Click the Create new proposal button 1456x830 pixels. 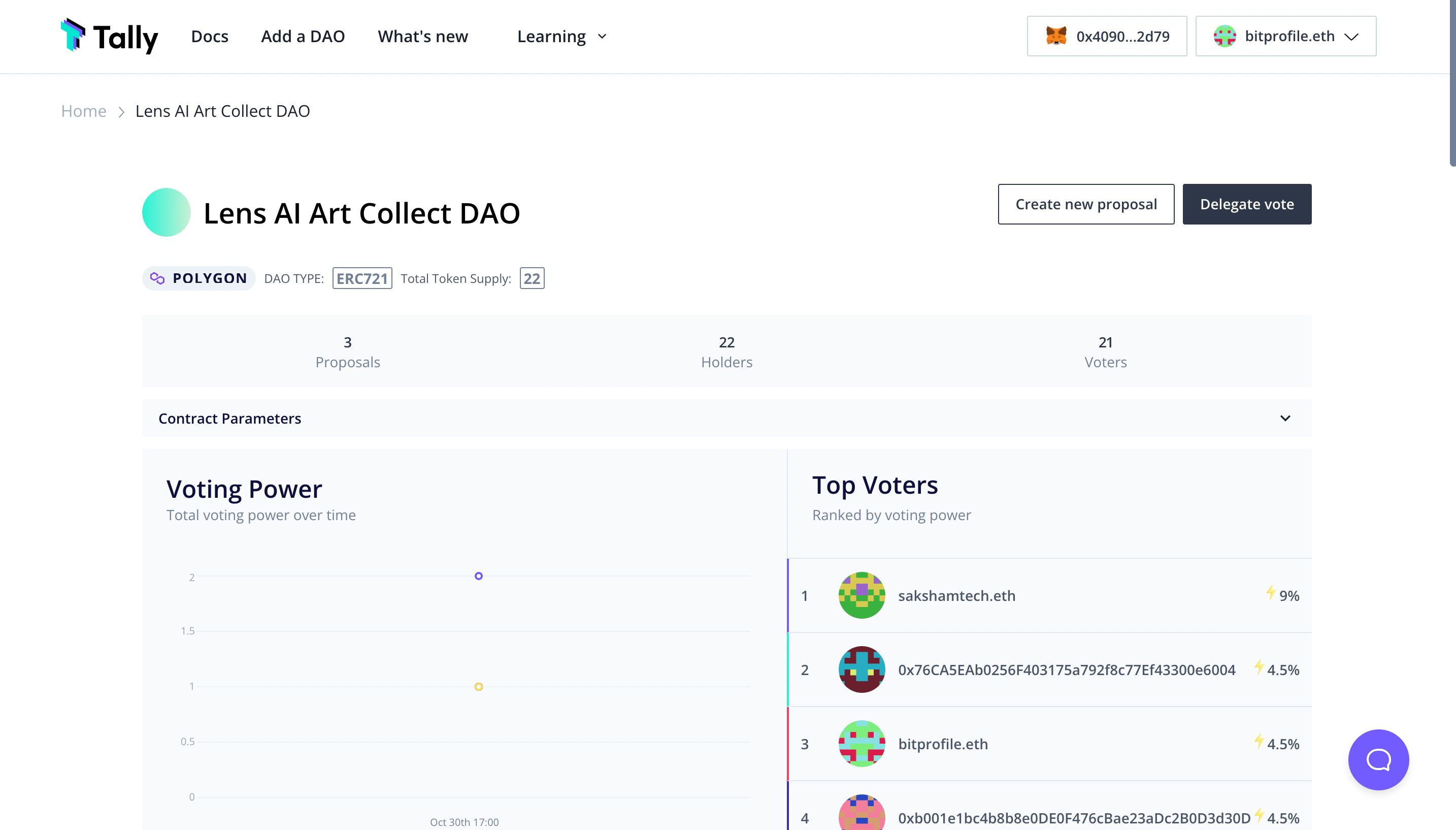click(x=1086, y=203)
